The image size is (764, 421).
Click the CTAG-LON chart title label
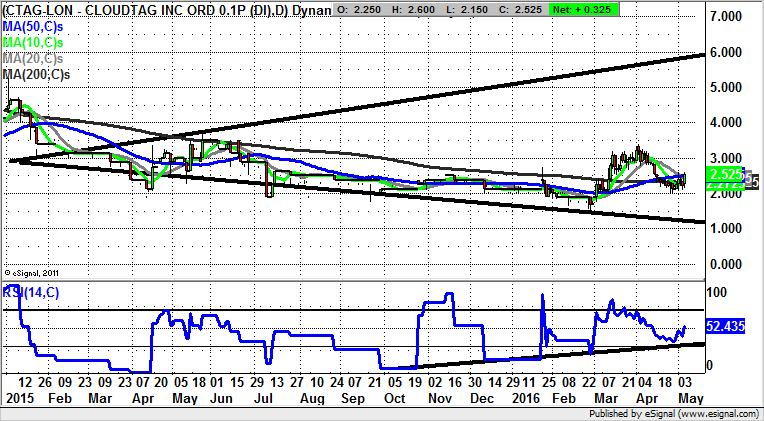click(160, 10)
